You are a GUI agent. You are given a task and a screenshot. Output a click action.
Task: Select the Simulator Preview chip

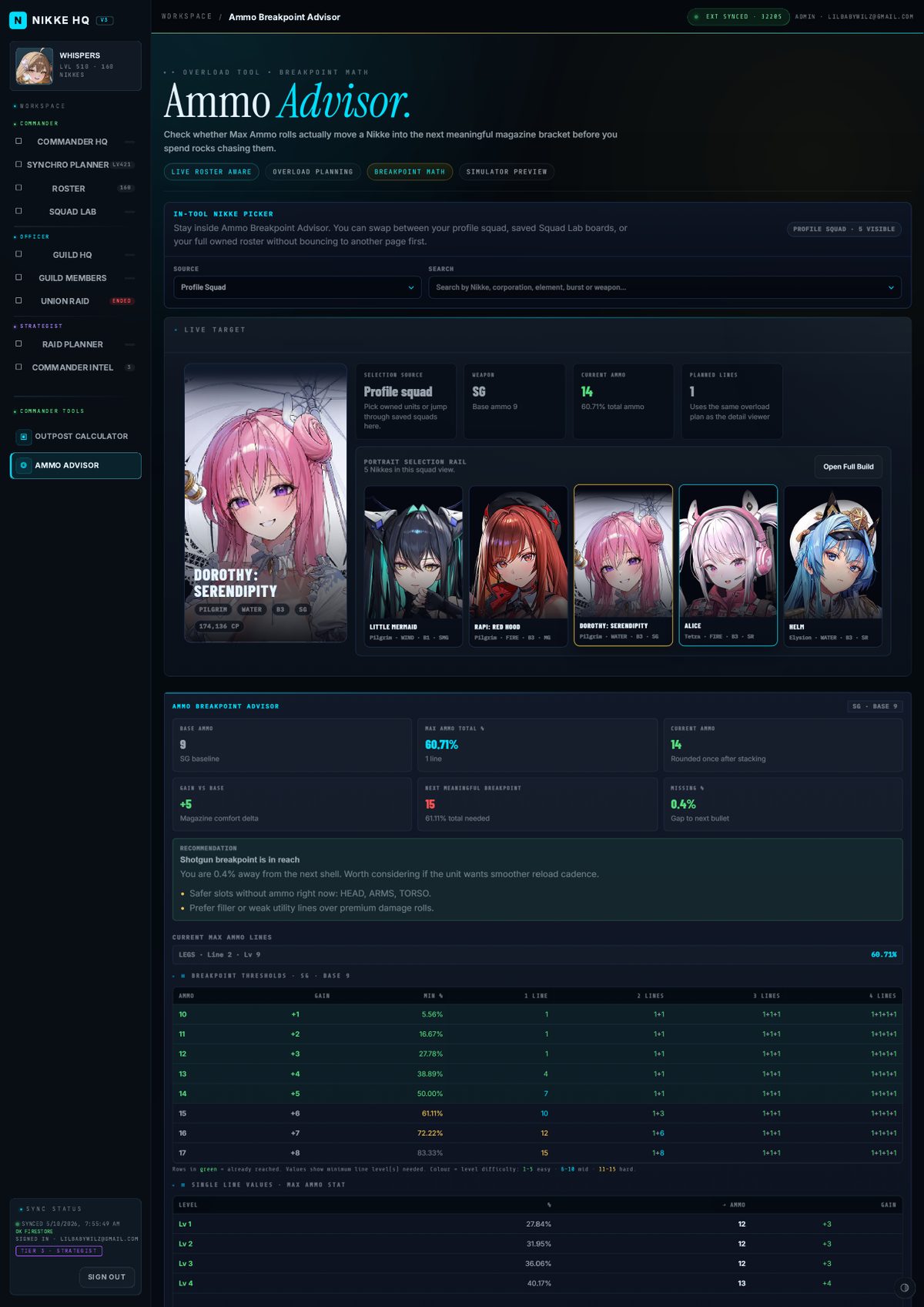click(507, 172)
